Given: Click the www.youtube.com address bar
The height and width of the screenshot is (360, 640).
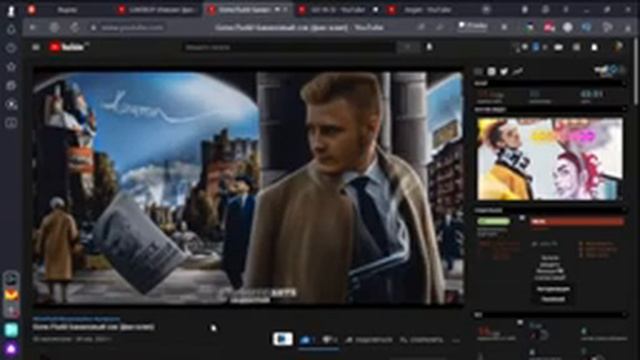Looking at the screenshot, I should coord(132,28).
